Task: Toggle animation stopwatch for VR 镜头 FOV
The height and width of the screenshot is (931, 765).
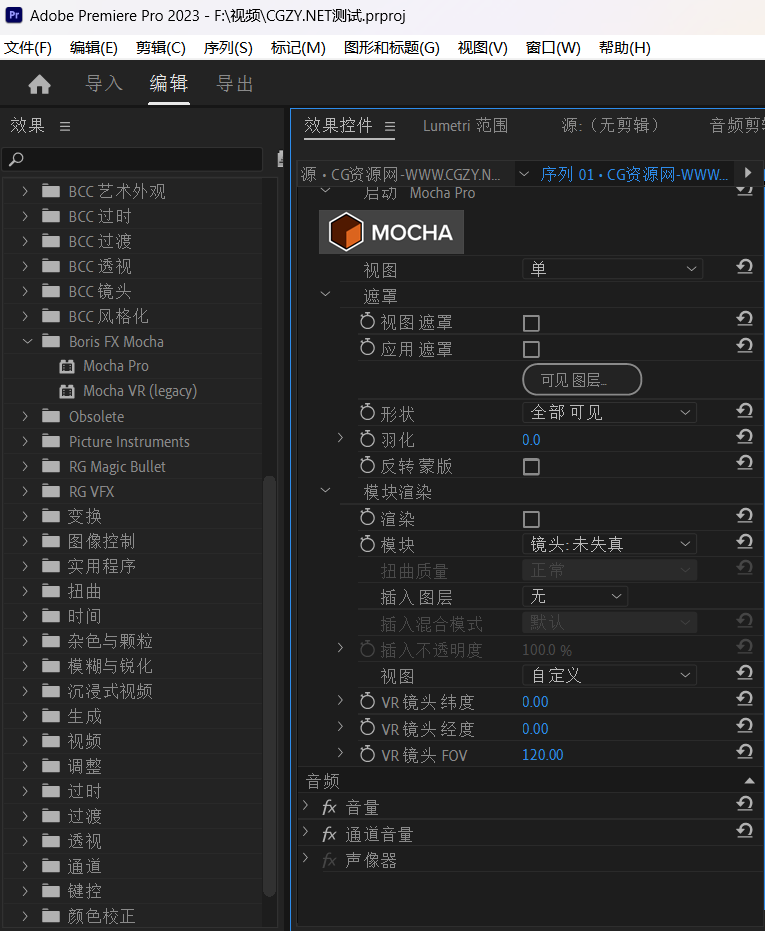Action: coord(368,753)
